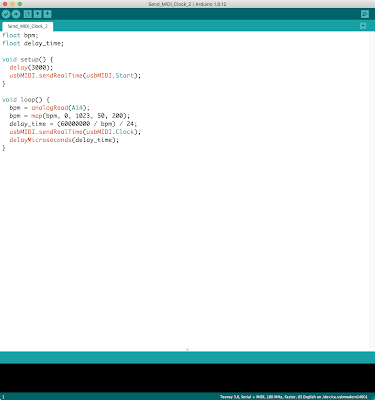Click the 'float delay_time;' code line

(33, 43)
